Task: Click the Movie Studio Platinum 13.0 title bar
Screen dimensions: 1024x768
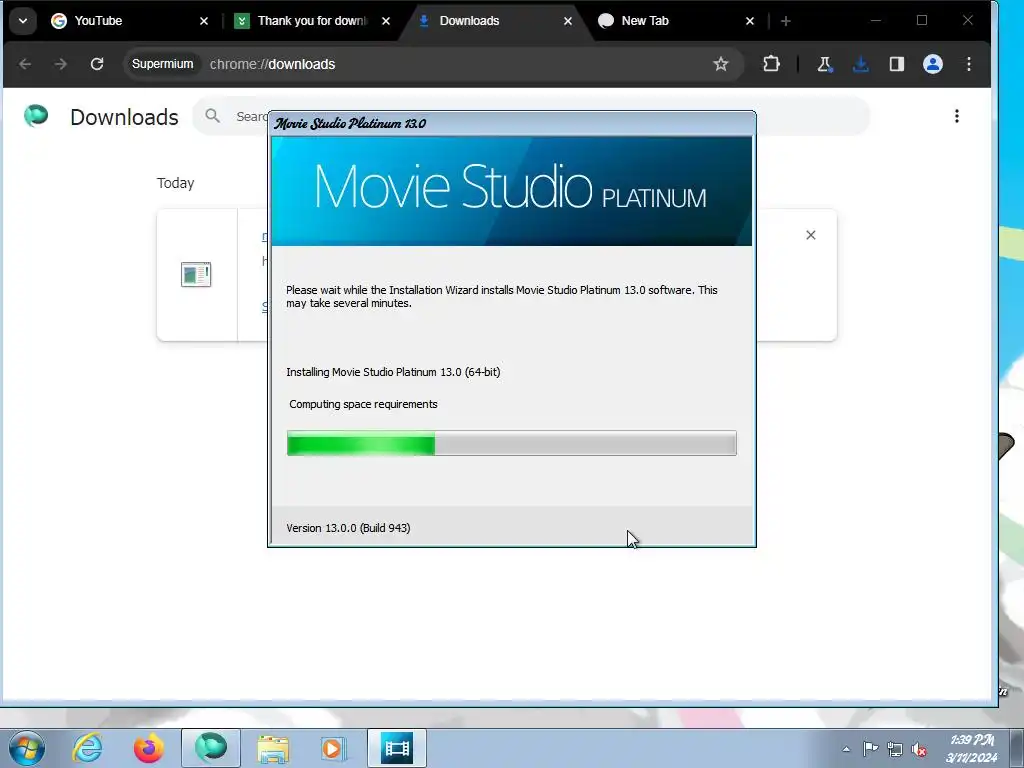Action: [x=511, y=123]
